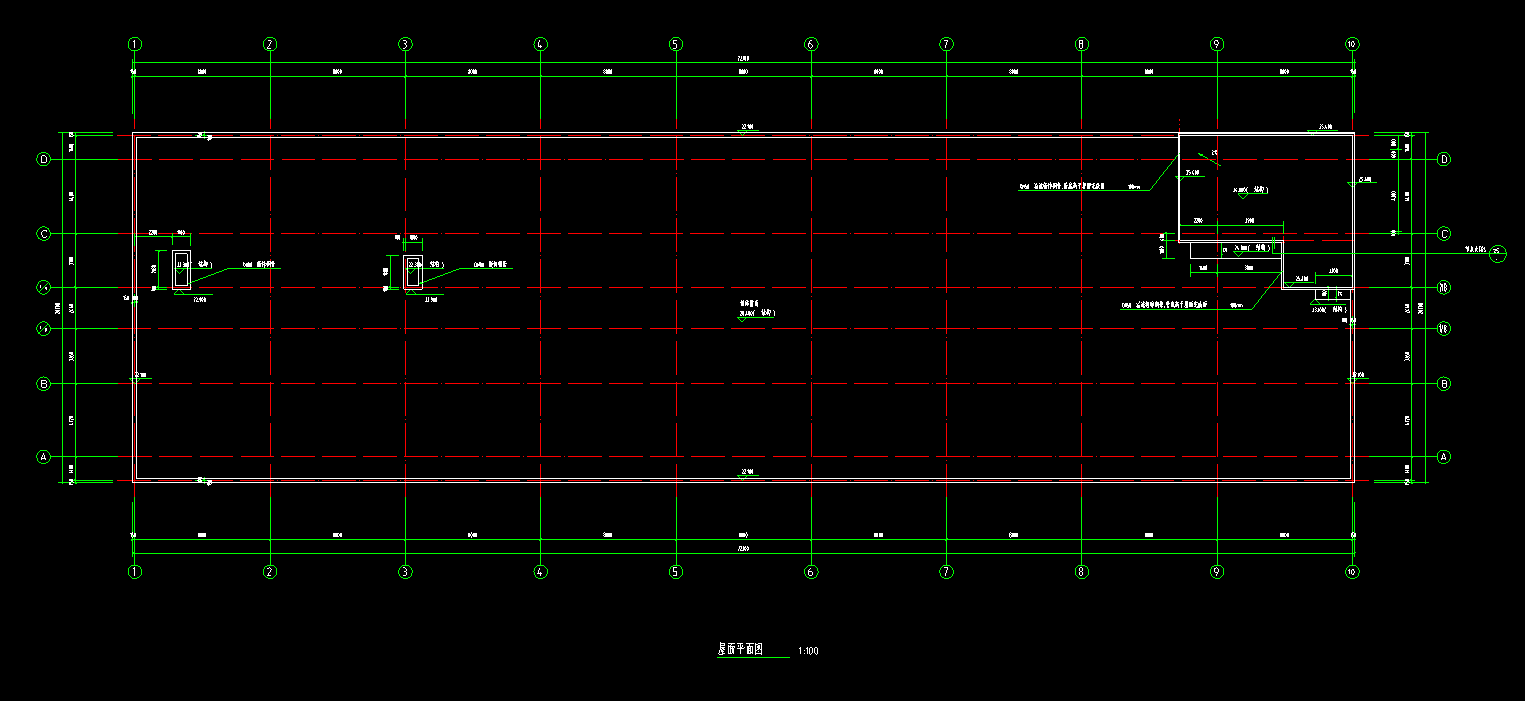This screenshot has height=701, width=1525.
Task: Select axis bubble B on the left side
Action: pos(43,384)
